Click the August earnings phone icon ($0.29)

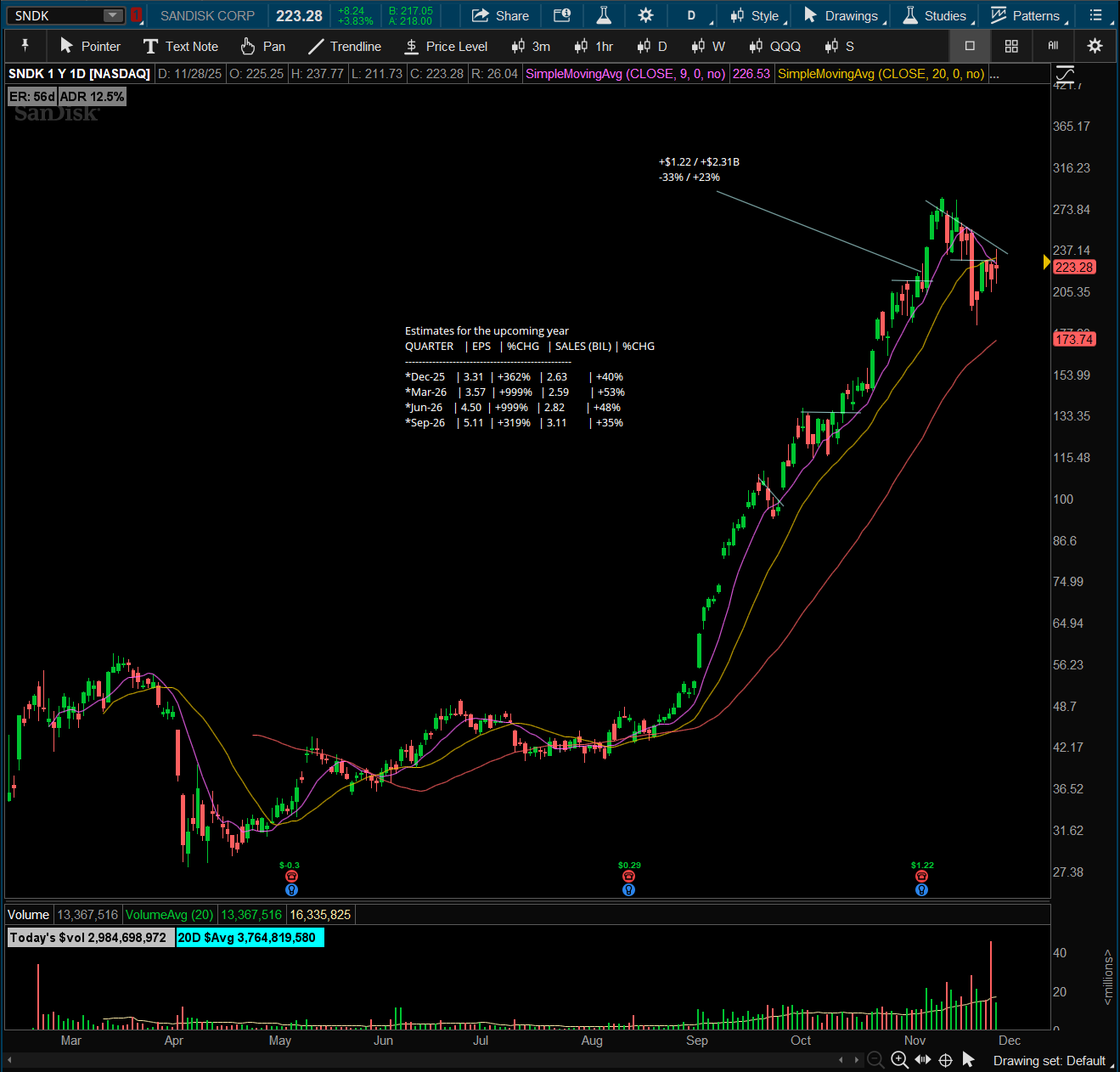pyautogui.click(x=628, y=877)
